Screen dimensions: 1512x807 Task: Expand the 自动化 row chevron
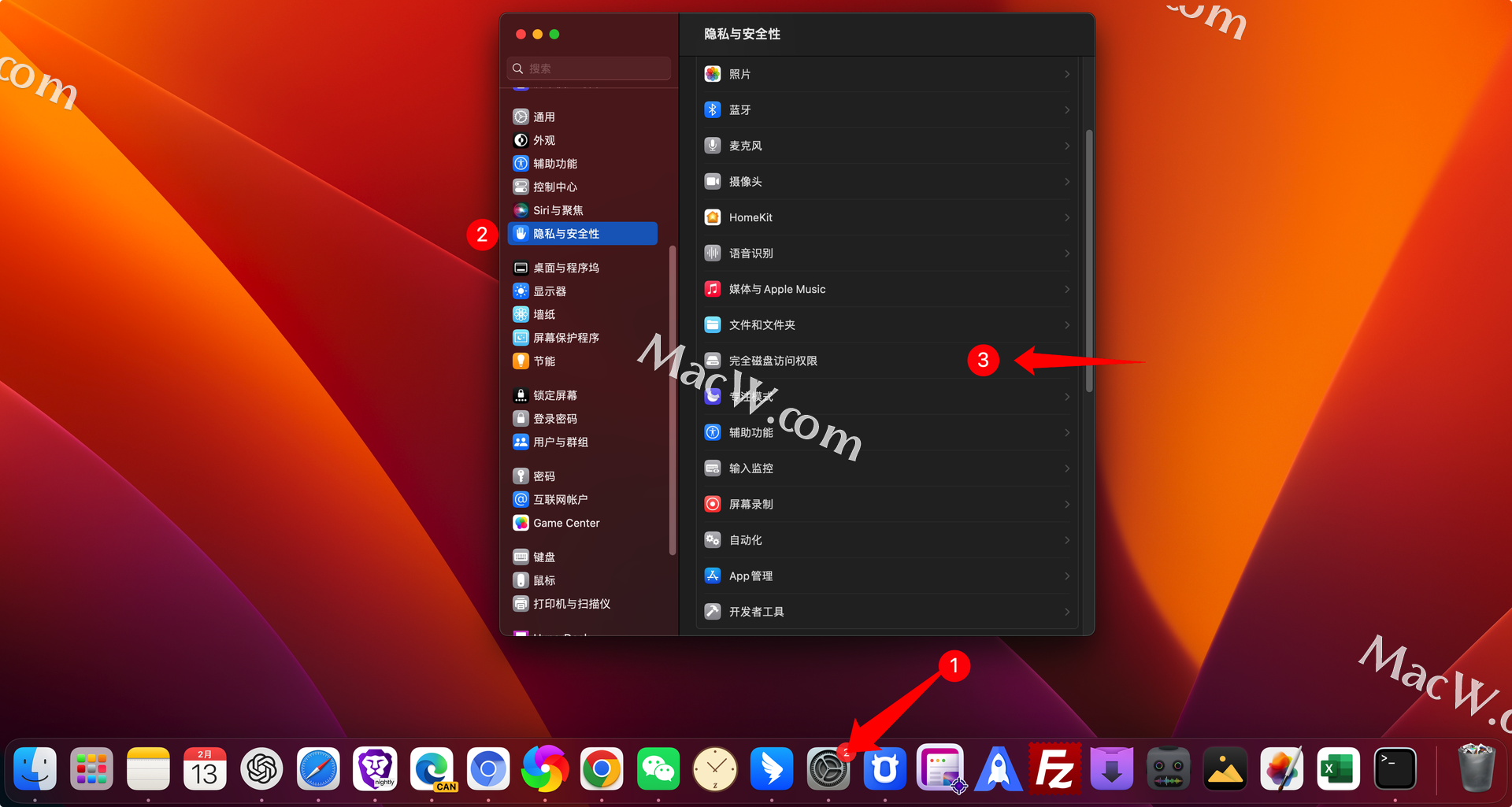(1067, 540)
